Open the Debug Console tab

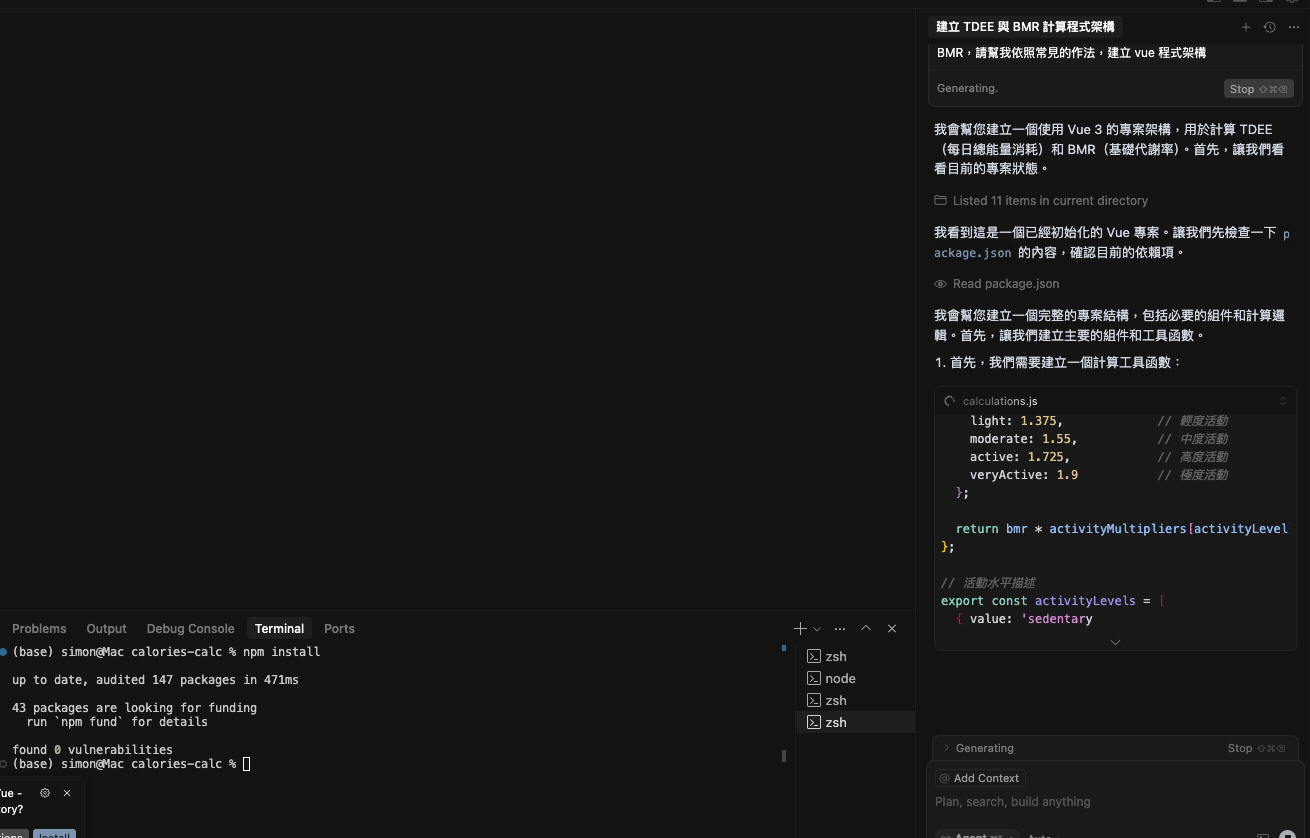click(190, 629)
